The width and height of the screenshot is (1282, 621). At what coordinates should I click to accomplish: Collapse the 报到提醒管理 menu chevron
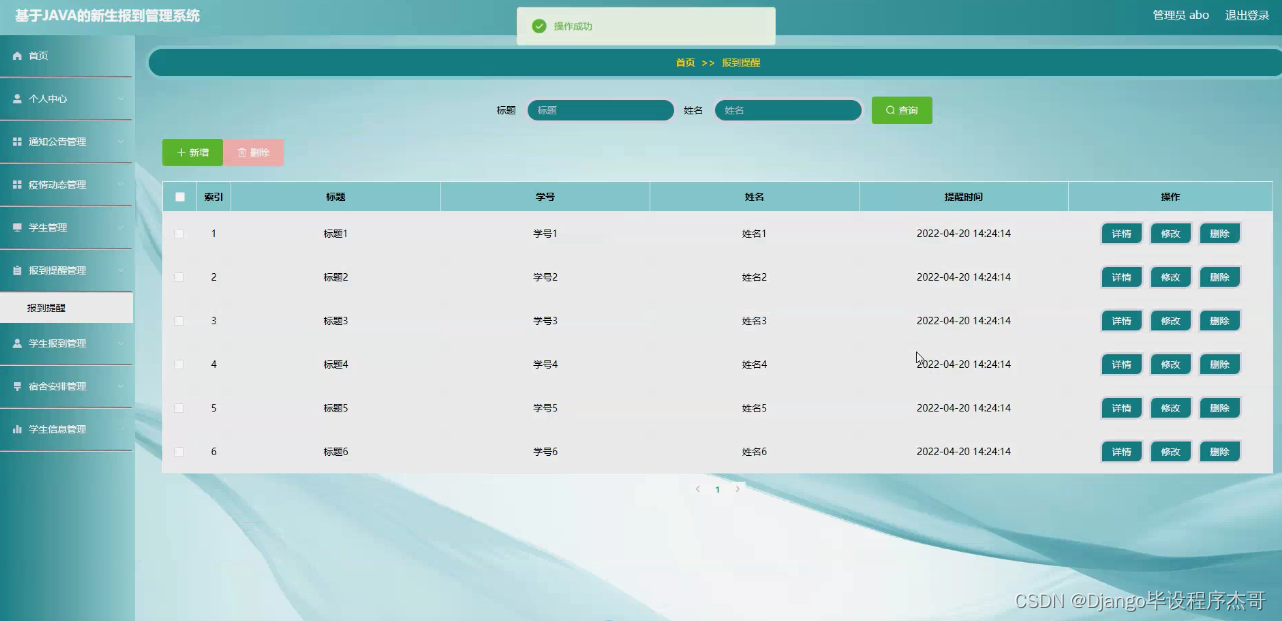(x=120, y=271)
